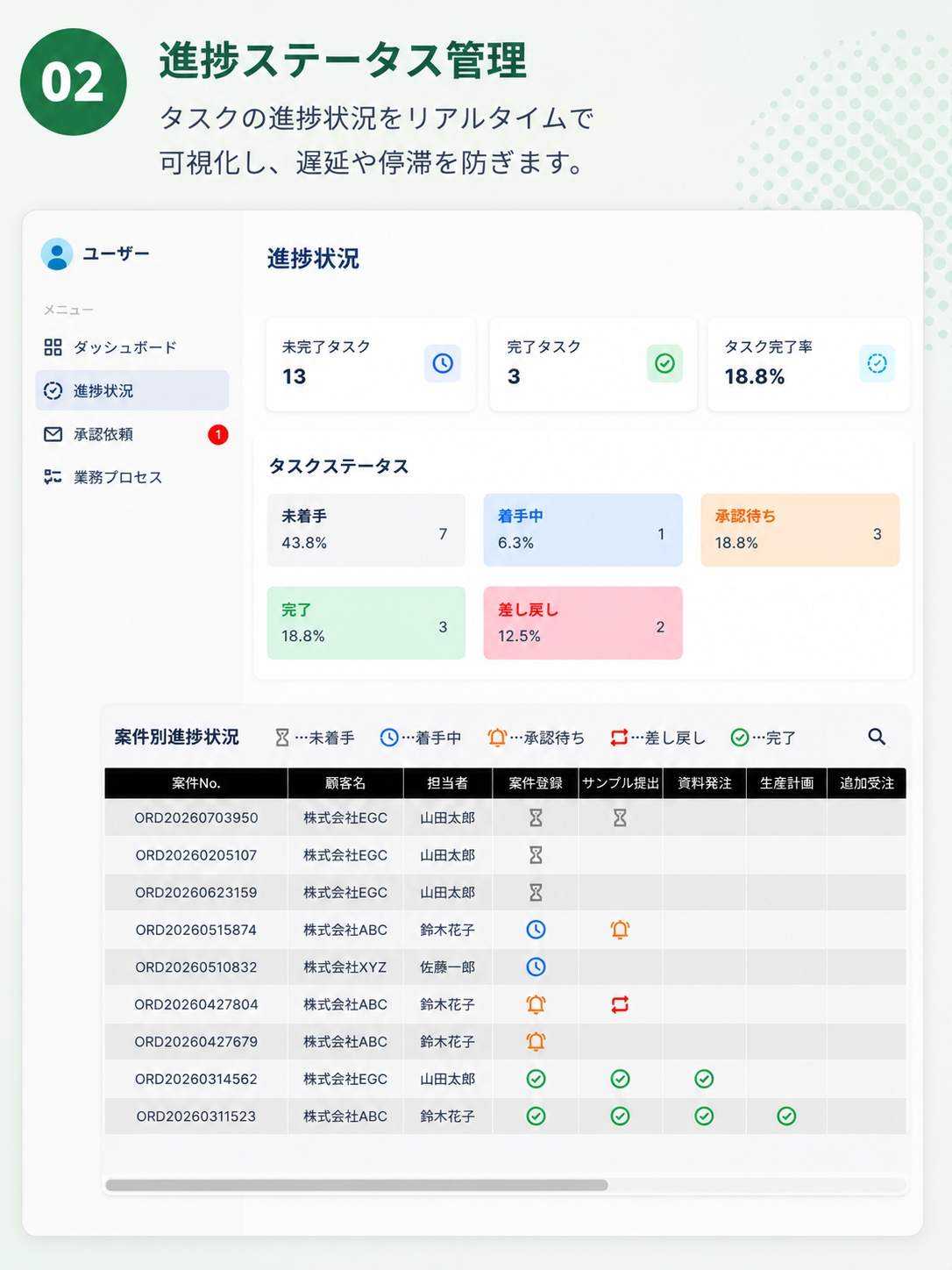
Task: Open the 承認依頼 menu item
Action: [131, 434]
